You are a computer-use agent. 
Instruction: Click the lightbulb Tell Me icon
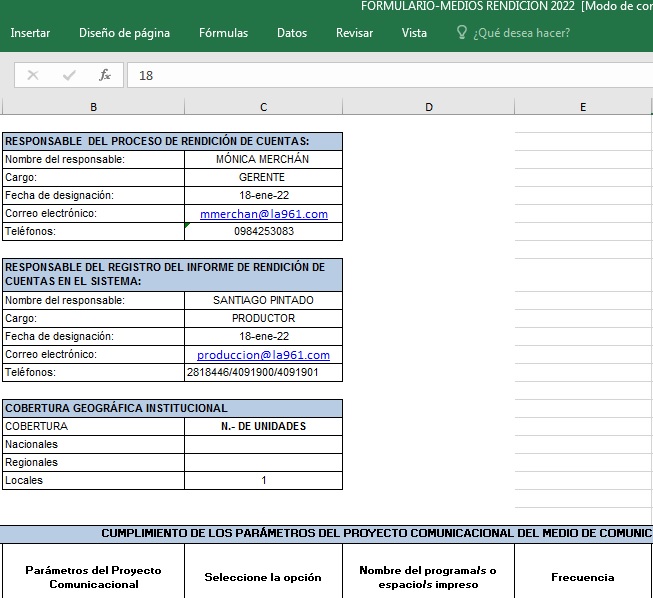click(461, 33)
